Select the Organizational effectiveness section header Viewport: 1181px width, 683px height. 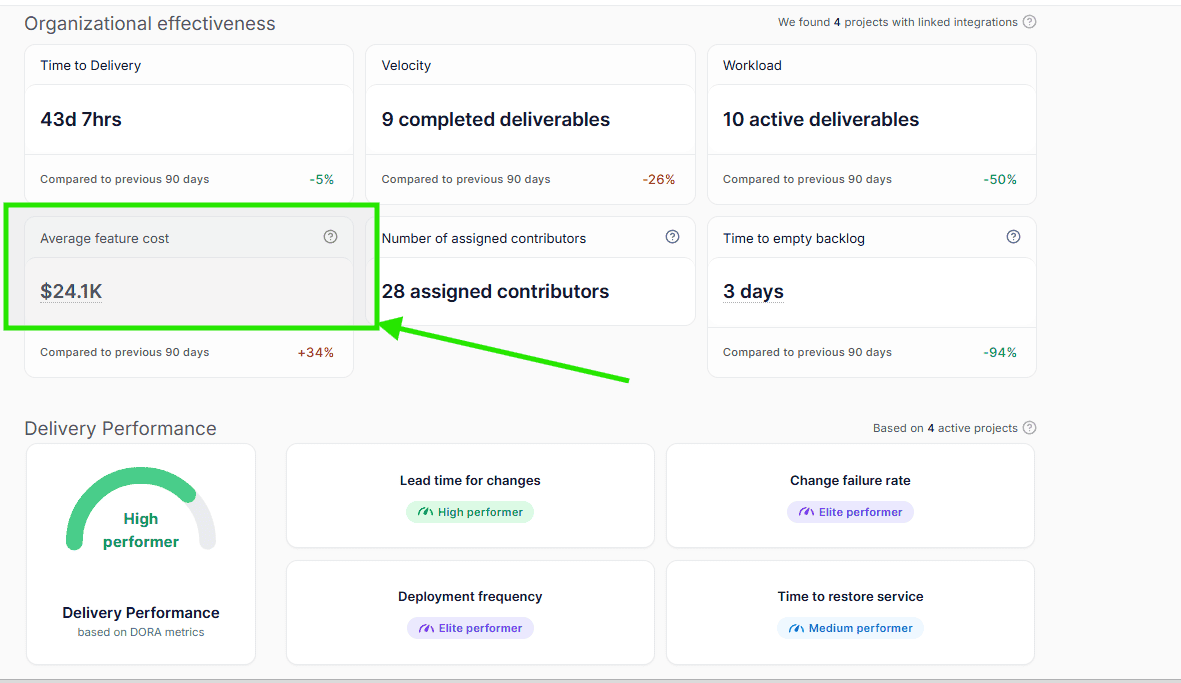[150, 23]
